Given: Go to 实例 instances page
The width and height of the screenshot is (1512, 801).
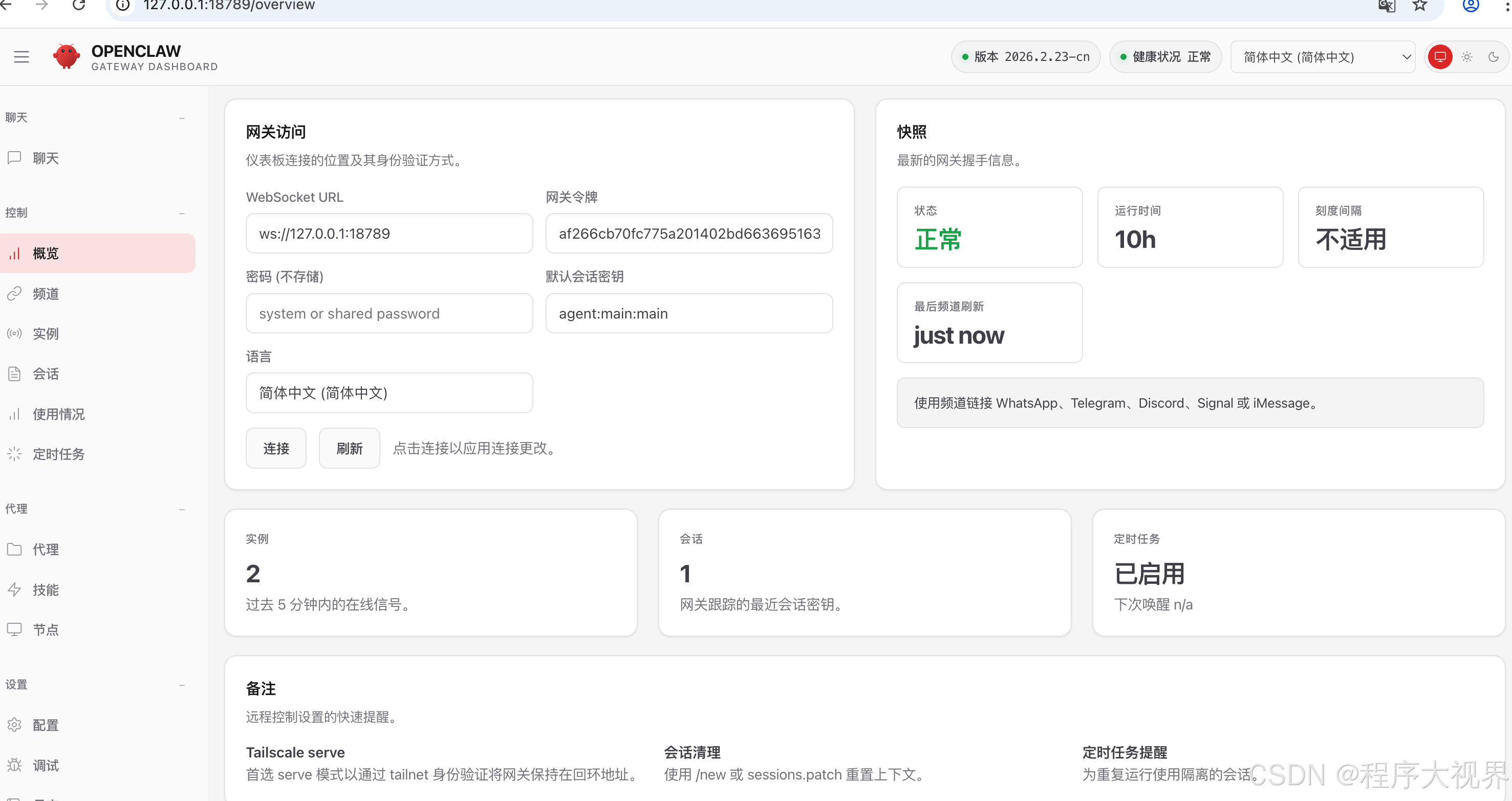Looking at the screenshot, I should click(46, 333).
